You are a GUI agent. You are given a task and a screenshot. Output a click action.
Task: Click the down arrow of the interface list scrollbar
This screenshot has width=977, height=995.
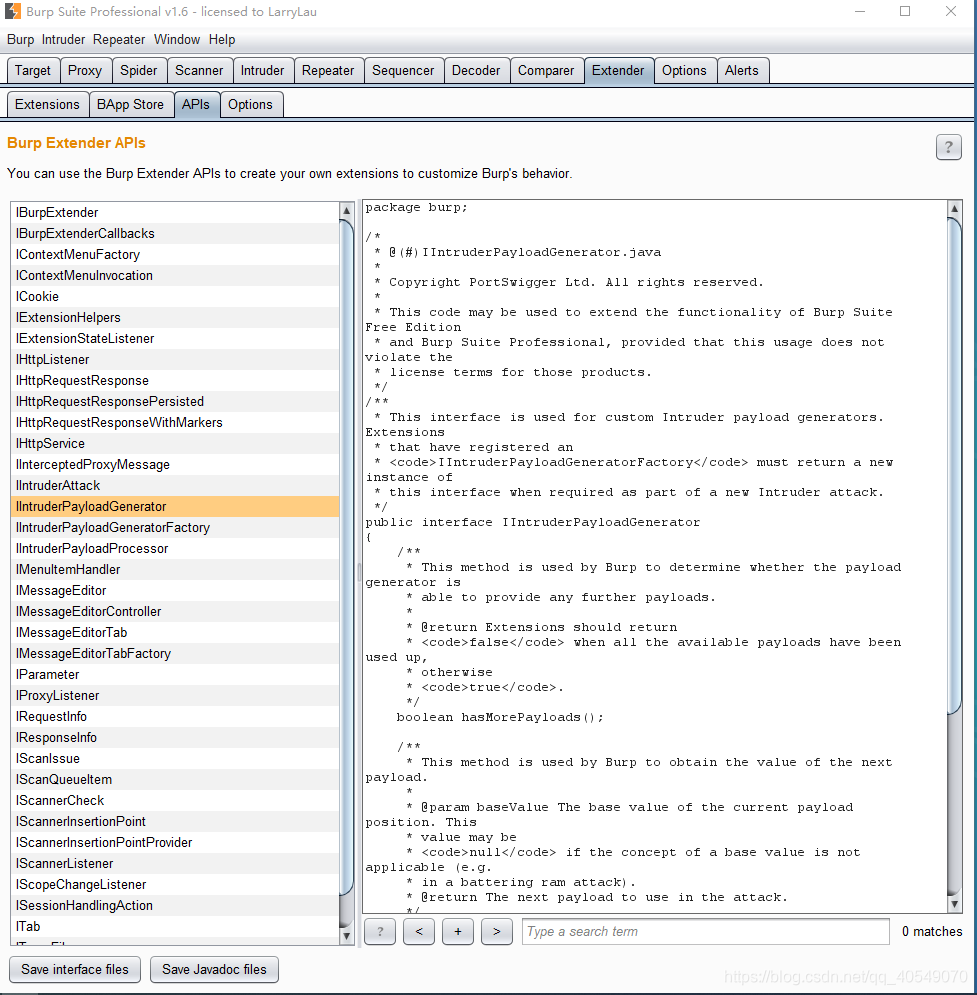(x=346, y=935)
